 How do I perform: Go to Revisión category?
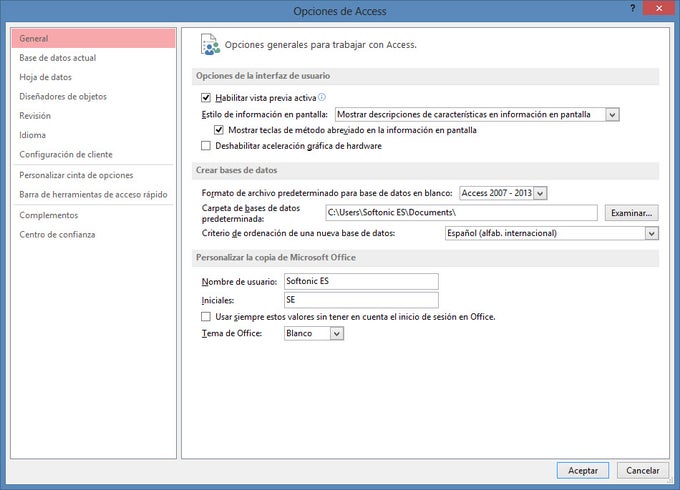click(94, 116)
